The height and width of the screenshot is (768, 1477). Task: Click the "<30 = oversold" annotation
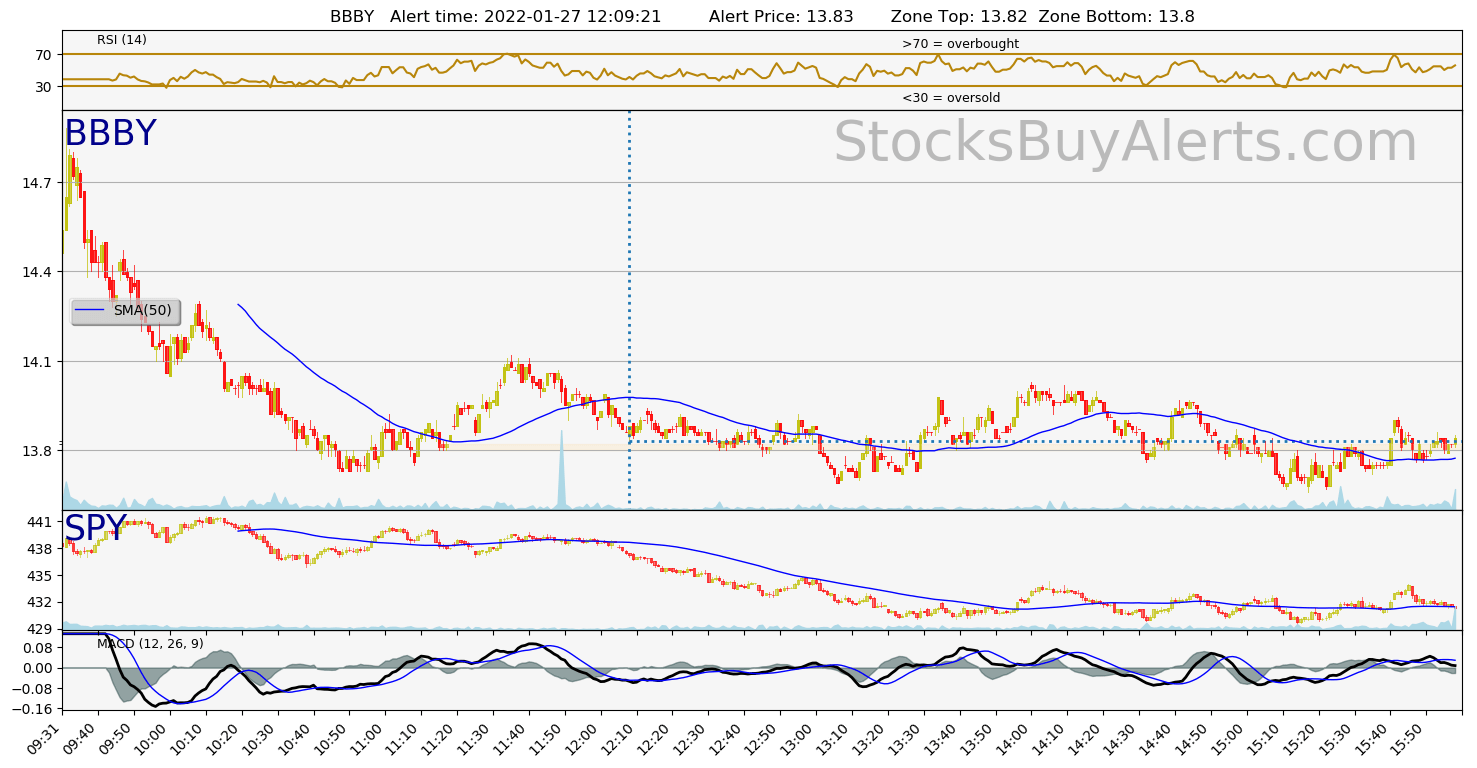click(951, 98)
